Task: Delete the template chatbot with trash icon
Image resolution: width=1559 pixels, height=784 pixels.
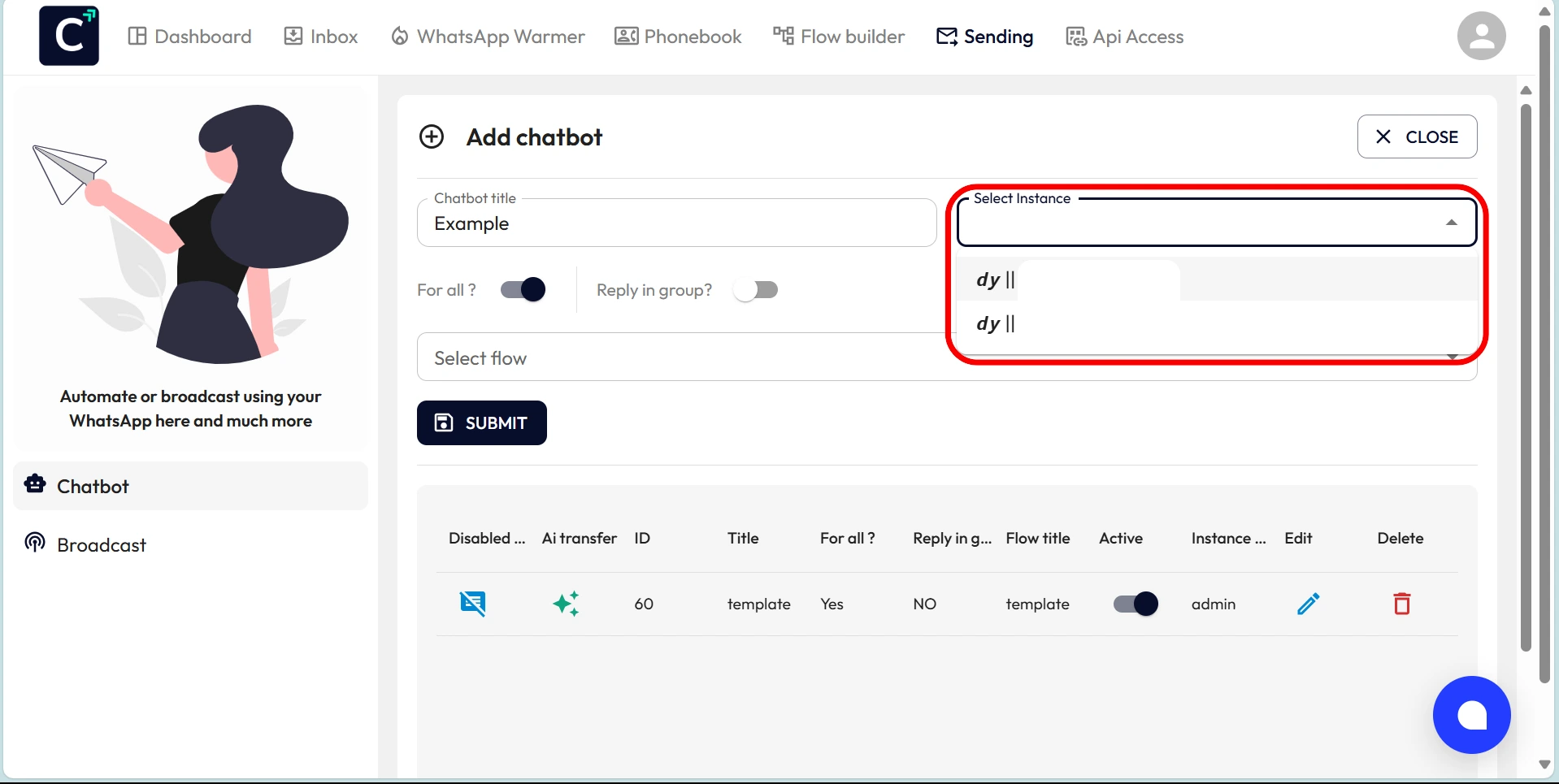Action: pyautogui.click(x=1402, y=604)
